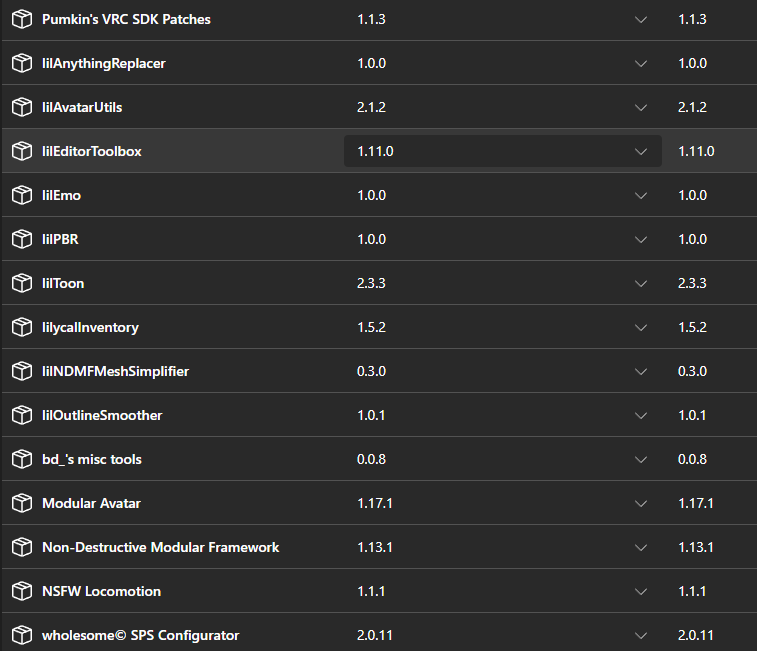Click the lilEmo package name
The height and width of the screenshot is (651, 757).
point(61,195)
